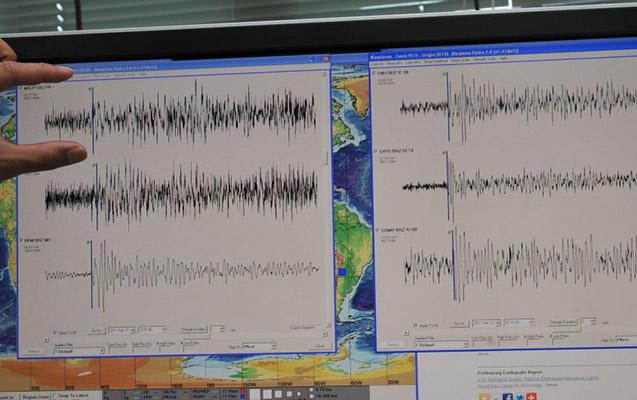Click the blue epicenter square on map
Screen dimensions: 637x400
[x=342, y=272]
